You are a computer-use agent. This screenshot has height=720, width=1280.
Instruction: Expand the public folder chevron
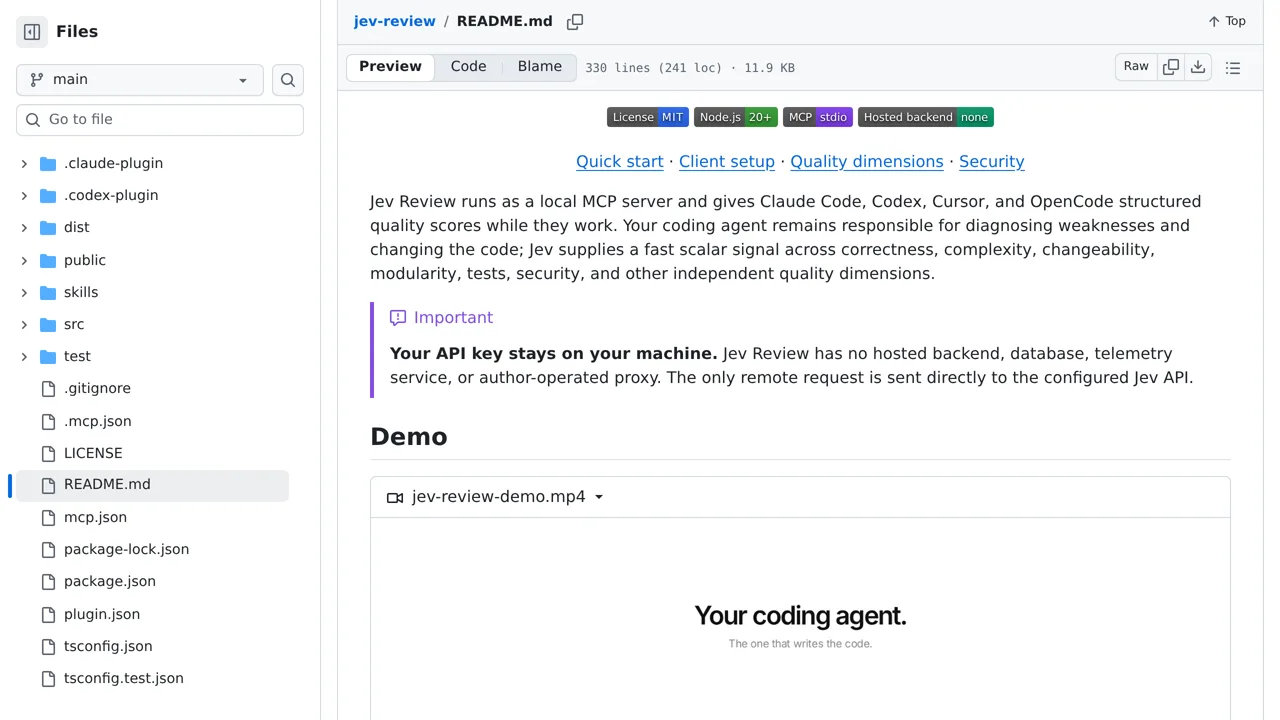click(x=24, y=260)
